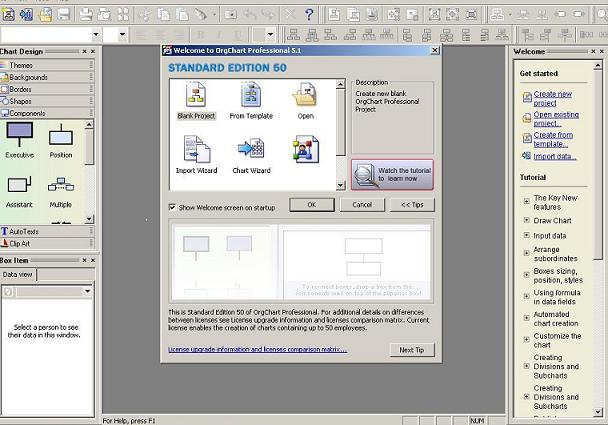Click Create new project link
608x425 pixels.
[x=553, y=98]
